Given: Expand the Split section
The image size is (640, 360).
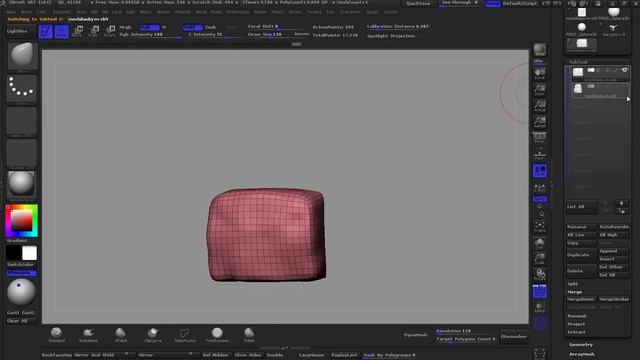Looking at the screenshot, I should [x=573, y=284].
